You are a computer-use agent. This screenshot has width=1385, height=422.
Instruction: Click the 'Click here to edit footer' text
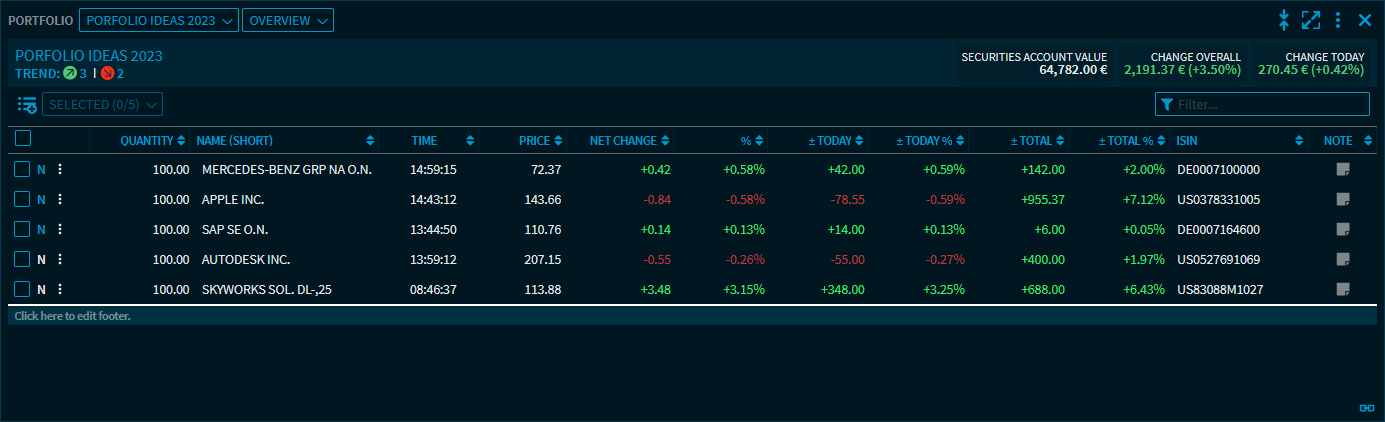(x=73, y=316)
